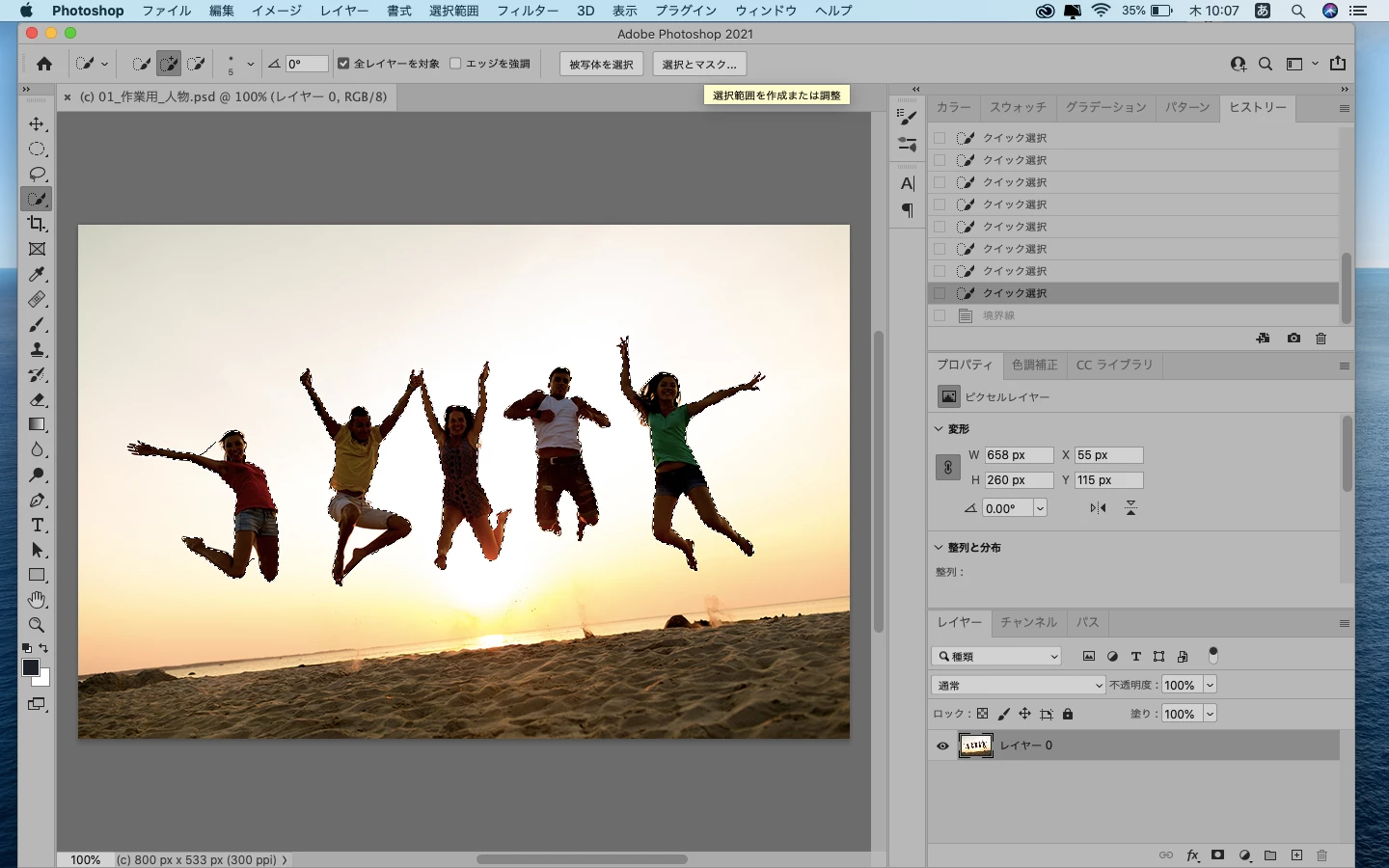
Task: Toggle lock position
Action: (1024, 714)
